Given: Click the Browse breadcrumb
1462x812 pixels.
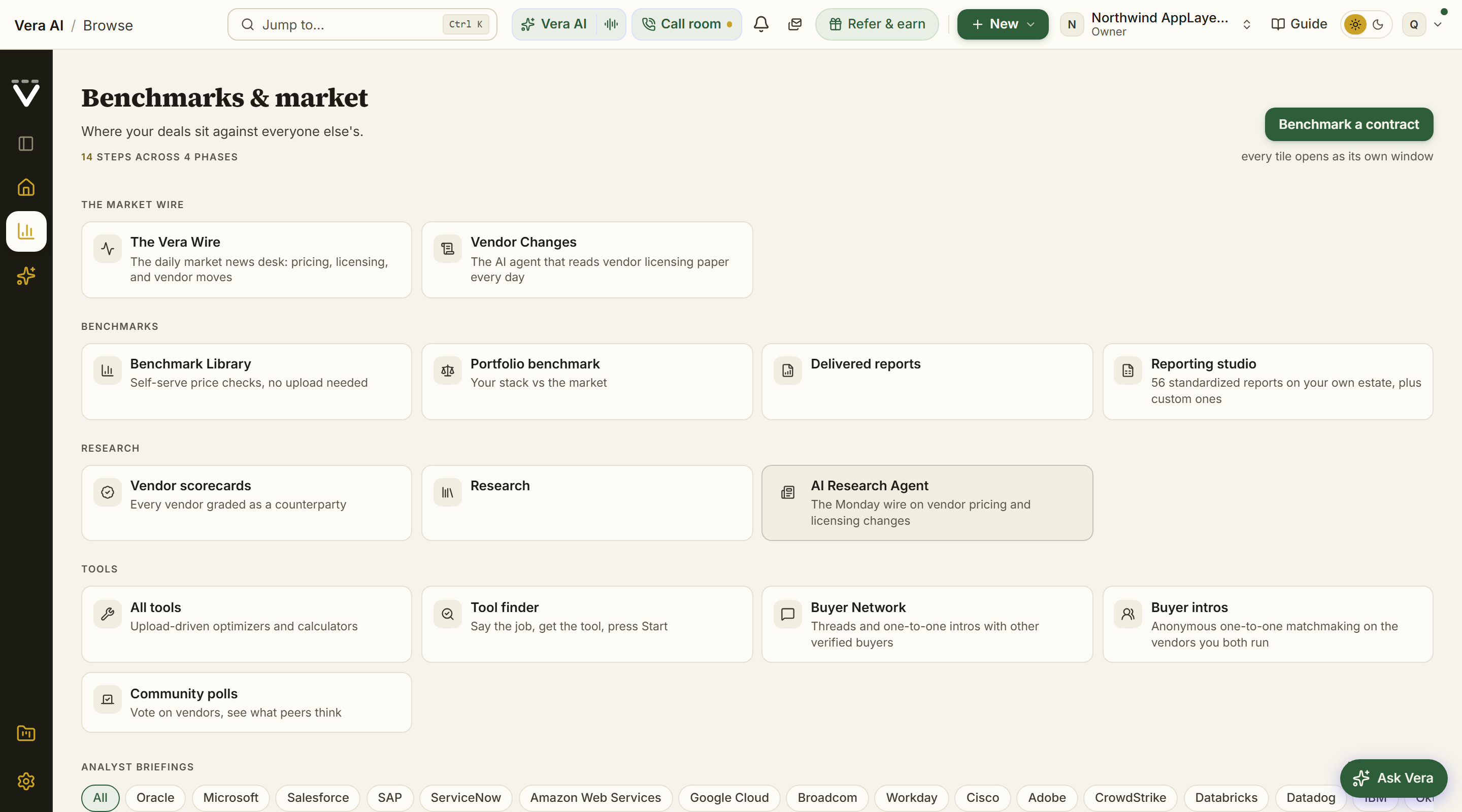Looking at the screenshot, I should click(x=108, y=25).
